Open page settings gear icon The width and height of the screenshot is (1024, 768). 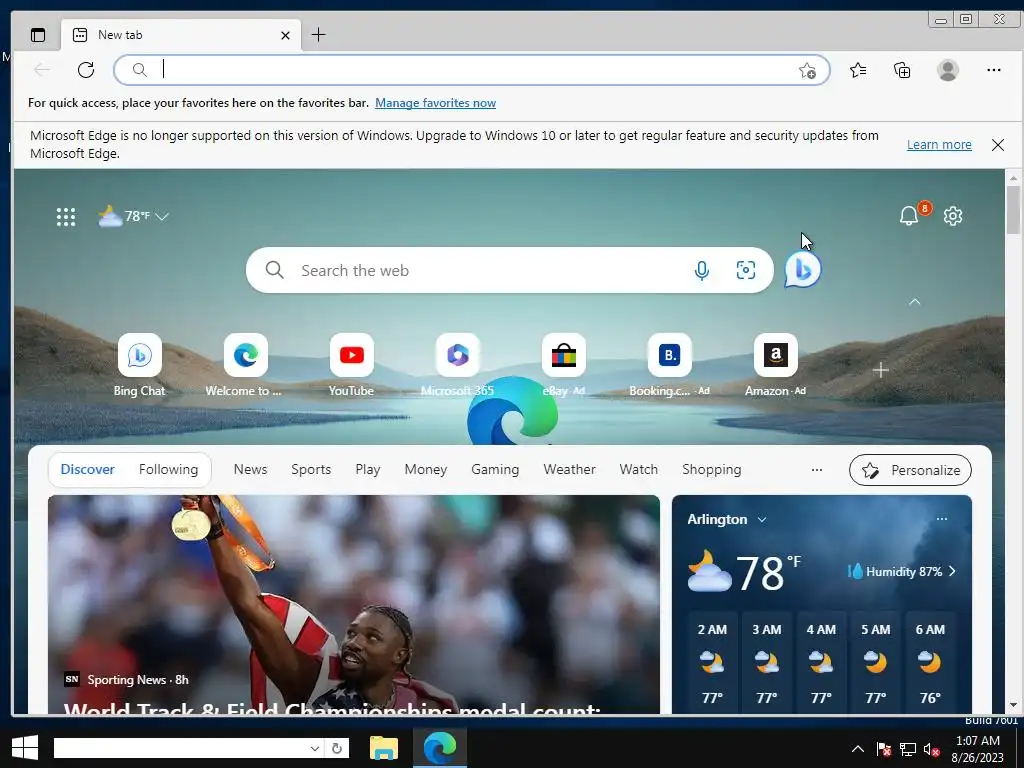(x=953, y=216)
